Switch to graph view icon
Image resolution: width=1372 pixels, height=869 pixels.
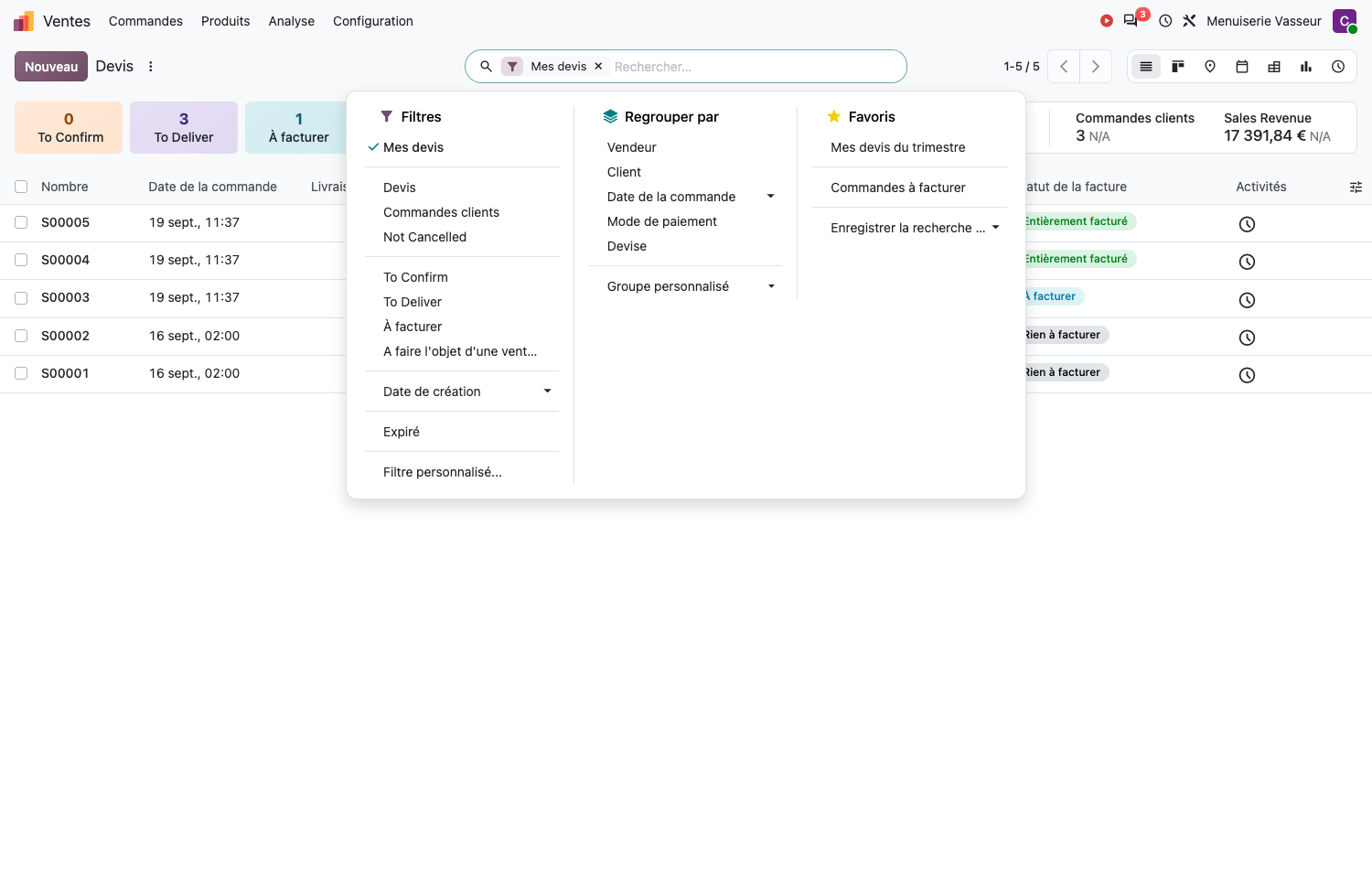coord(1306,67)
